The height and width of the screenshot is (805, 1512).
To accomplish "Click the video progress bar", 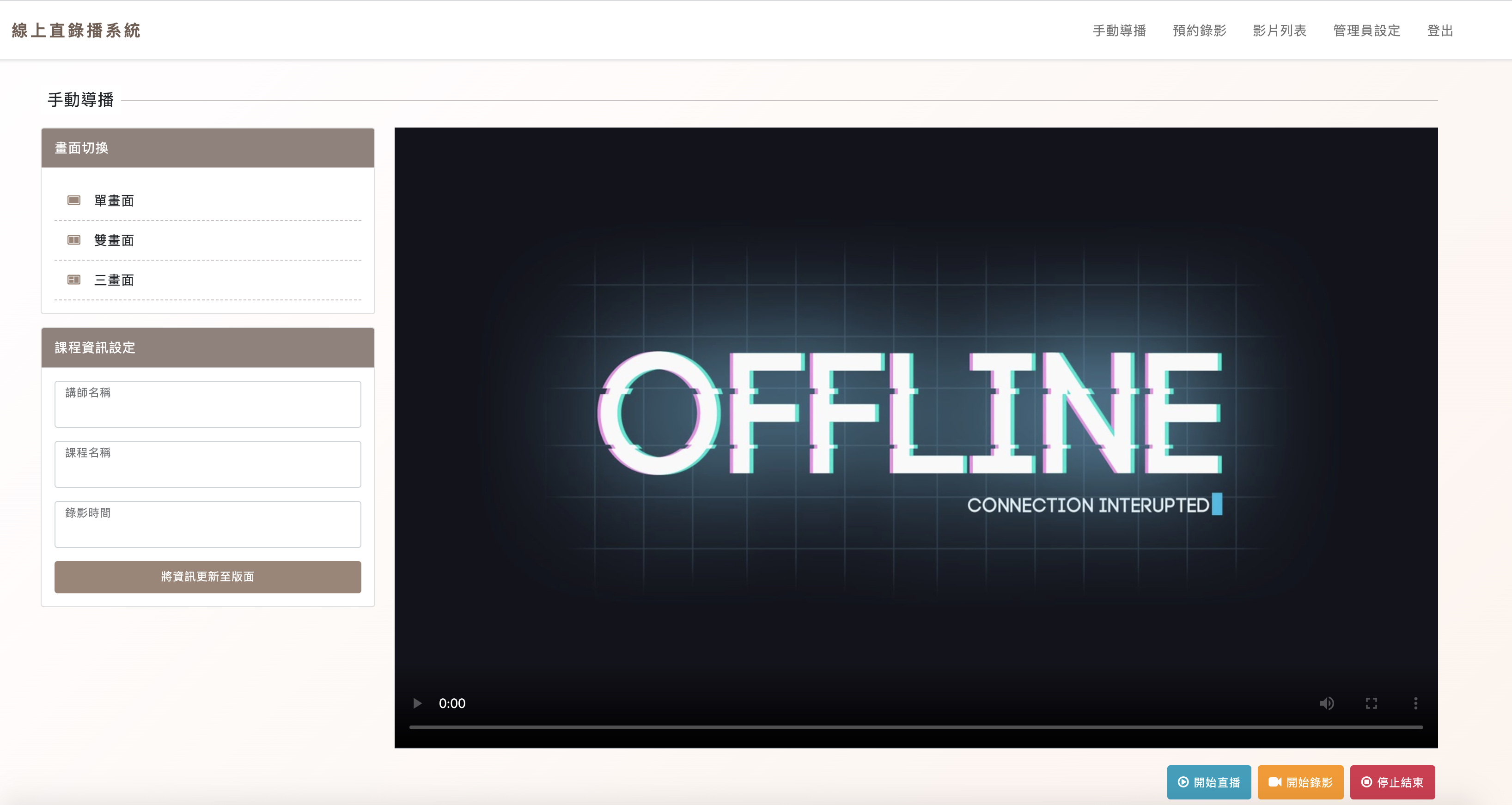I will (x=915, y=727).
